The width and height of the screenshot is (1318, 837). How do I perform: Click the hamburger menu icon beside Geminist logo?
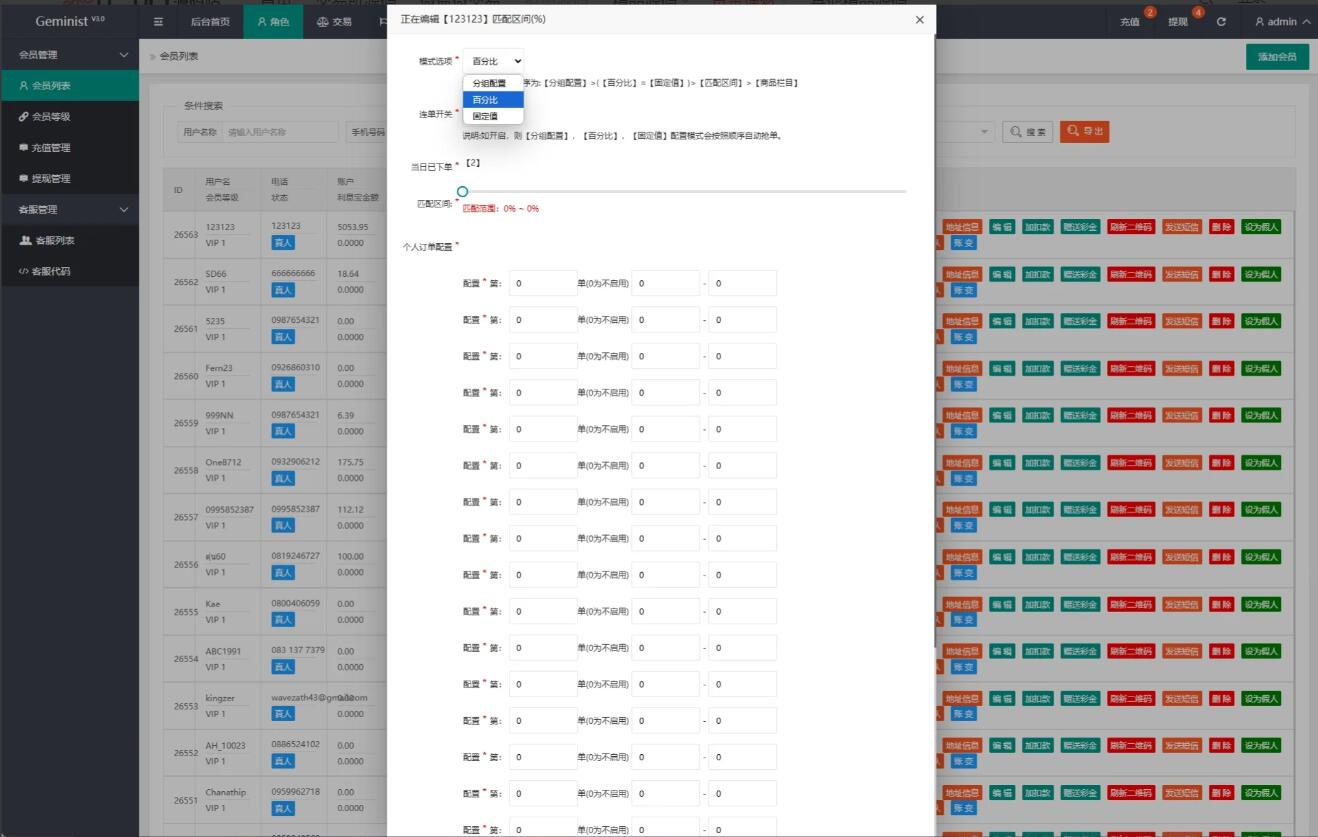(159, 22)
